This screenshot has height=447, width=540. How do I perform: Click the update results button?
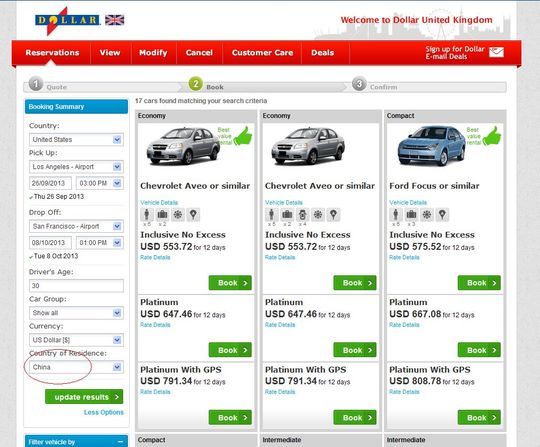[x=84, y=397]
